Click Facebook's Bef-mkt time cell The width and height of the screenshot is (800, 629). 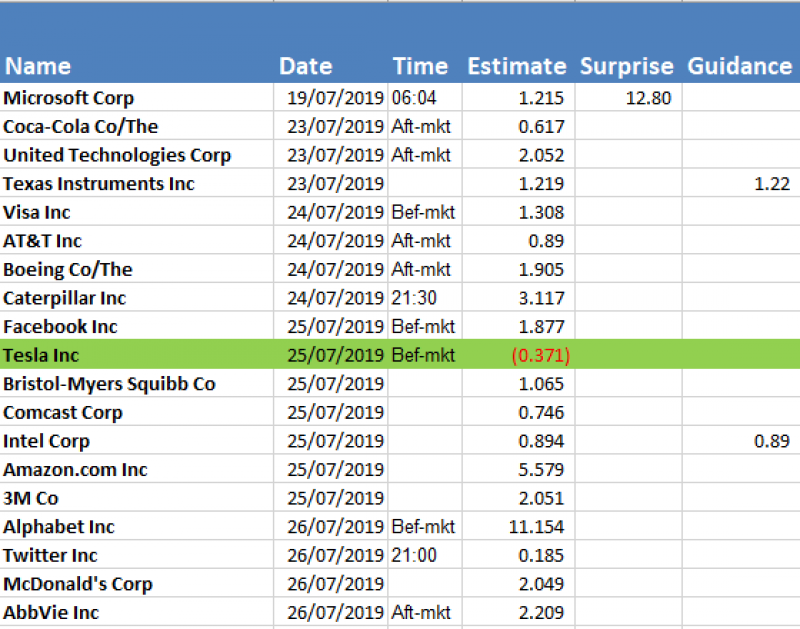point(423,326)
